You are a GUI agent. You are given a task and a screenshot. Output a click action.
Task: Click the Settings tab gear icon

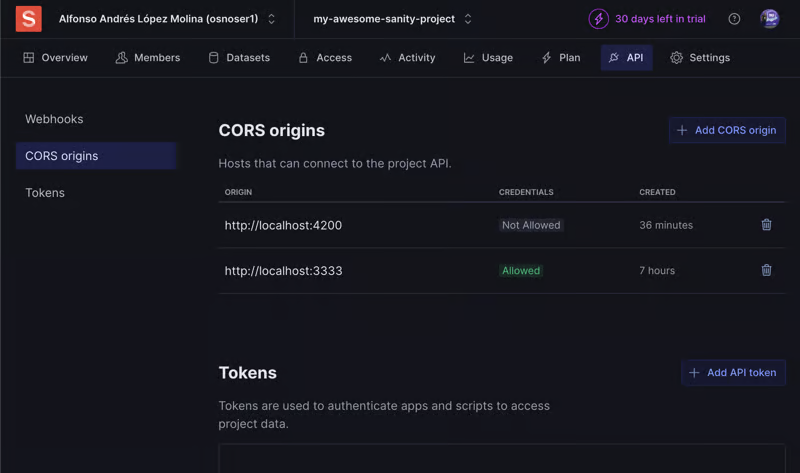pyautogui.click(x=677, y=58)
